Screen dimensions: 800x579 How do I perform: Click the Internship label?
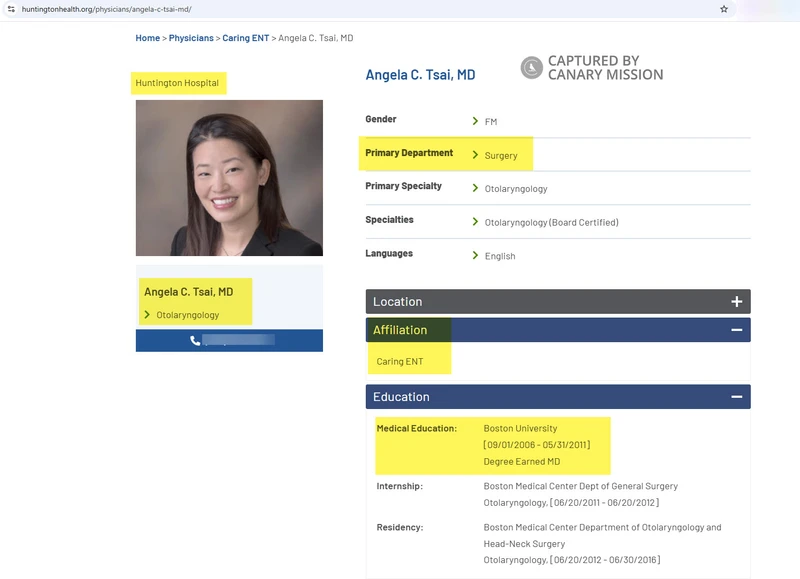(x=399, y=486)
